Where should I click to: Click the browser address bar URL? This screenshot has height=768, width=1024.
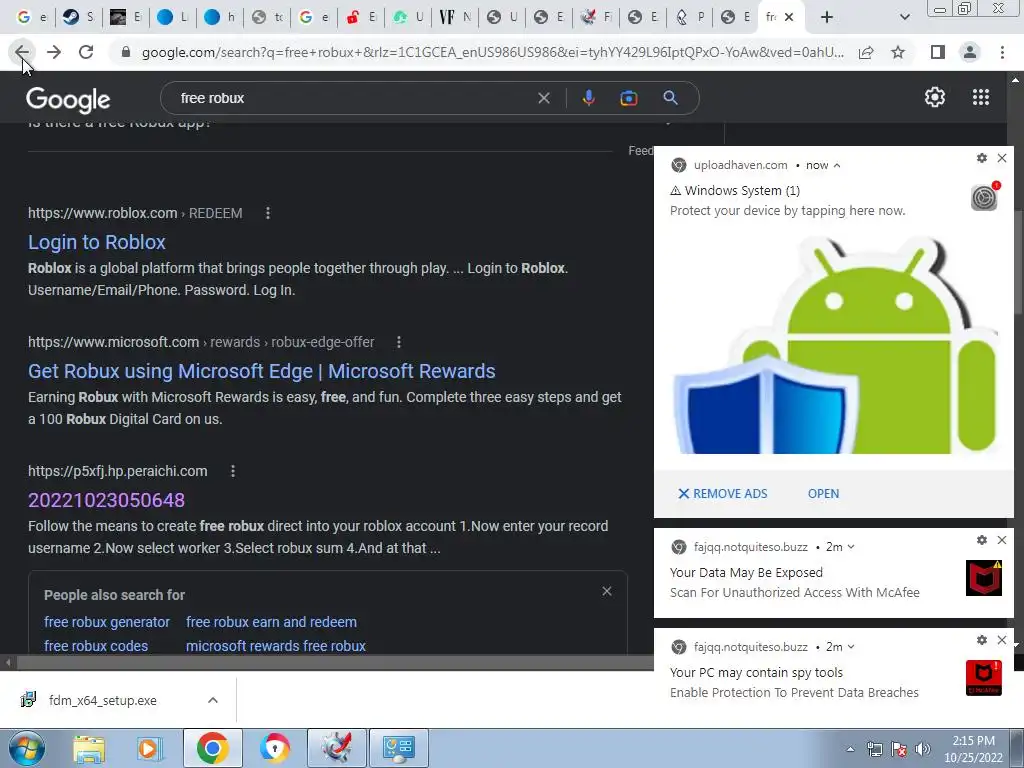click(492, 52)
